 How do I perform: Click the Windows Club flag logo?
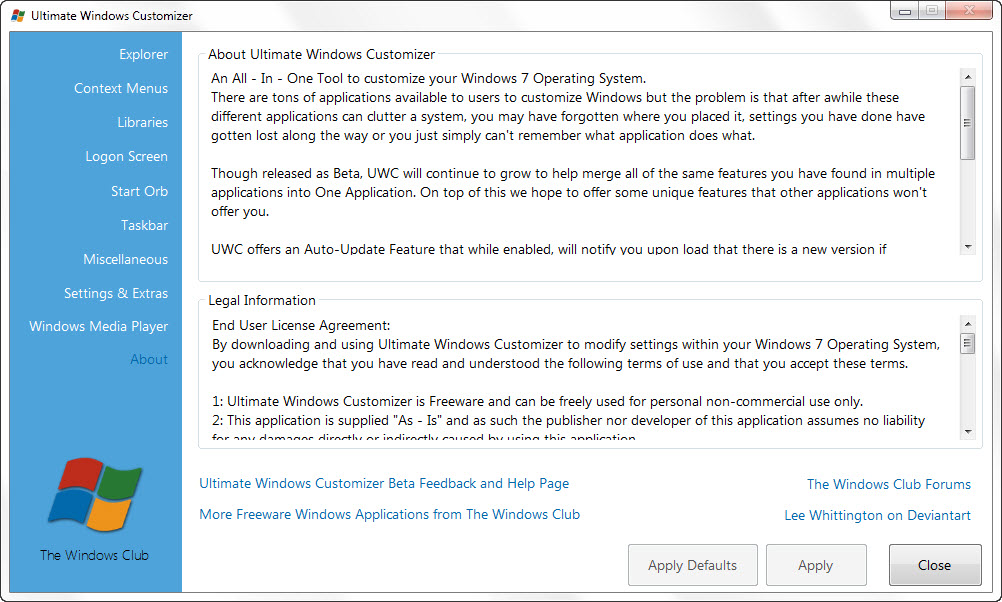[93, 496]
